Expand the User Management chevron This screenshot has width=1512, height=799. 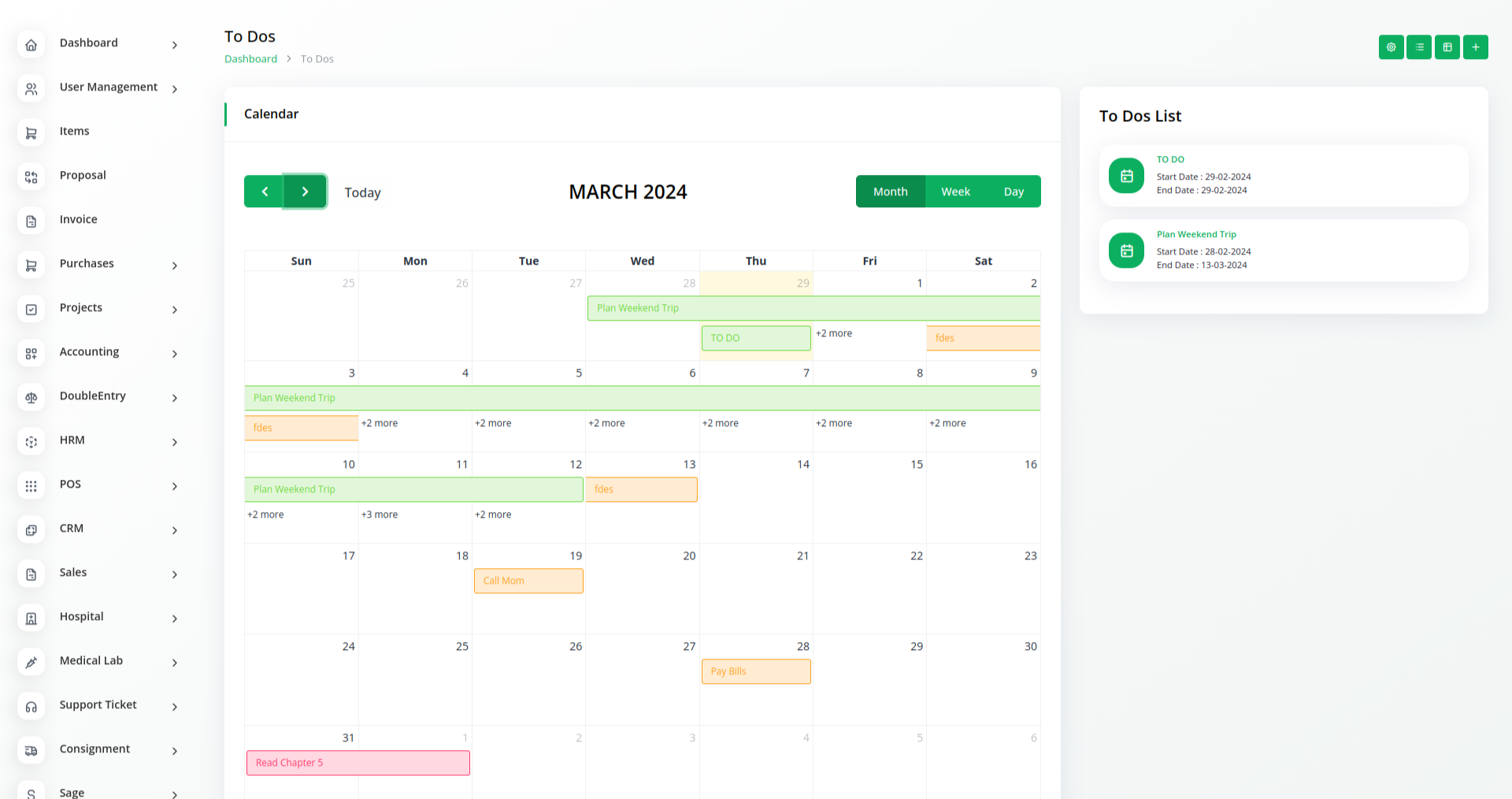pyautogui.click(x=175, y=89)
